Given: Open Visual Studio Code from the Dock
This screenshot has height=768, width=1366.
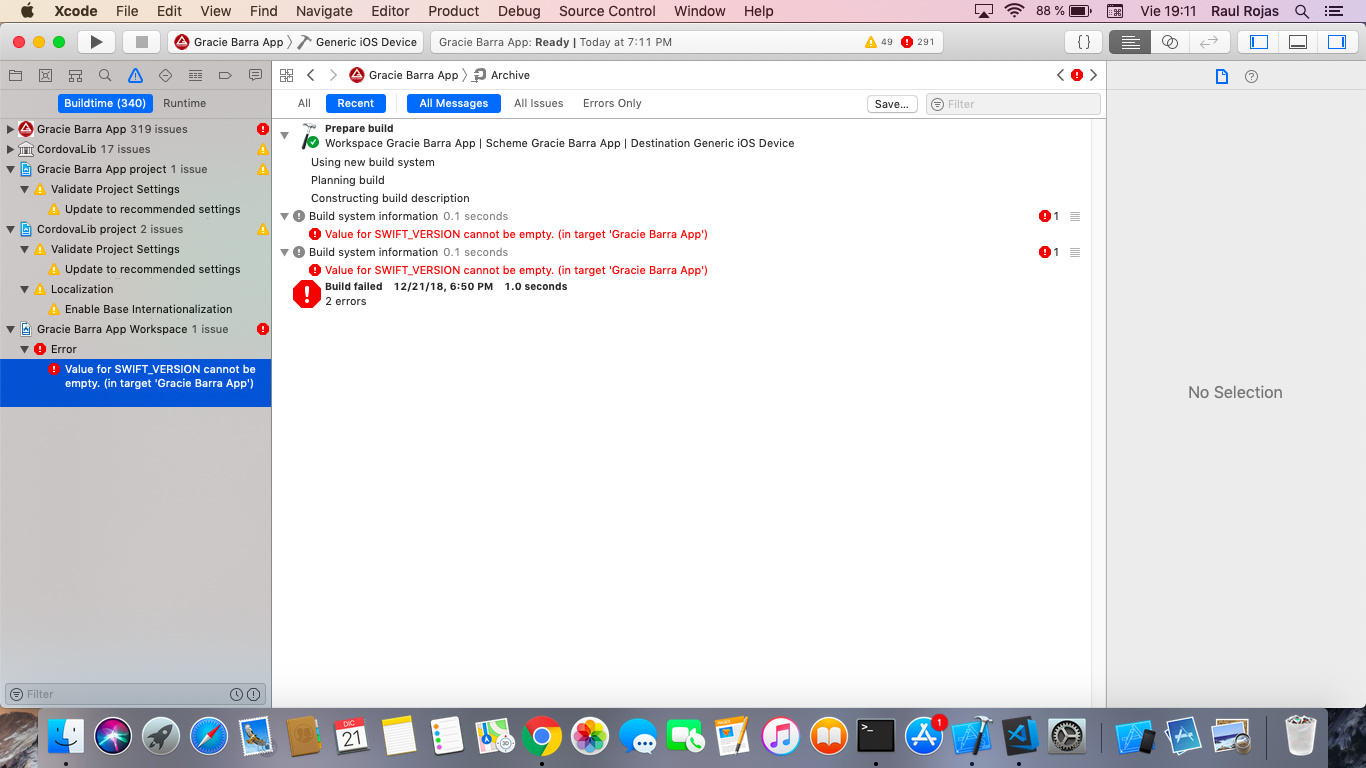Looking at the screenshot, I should 1019,738.
